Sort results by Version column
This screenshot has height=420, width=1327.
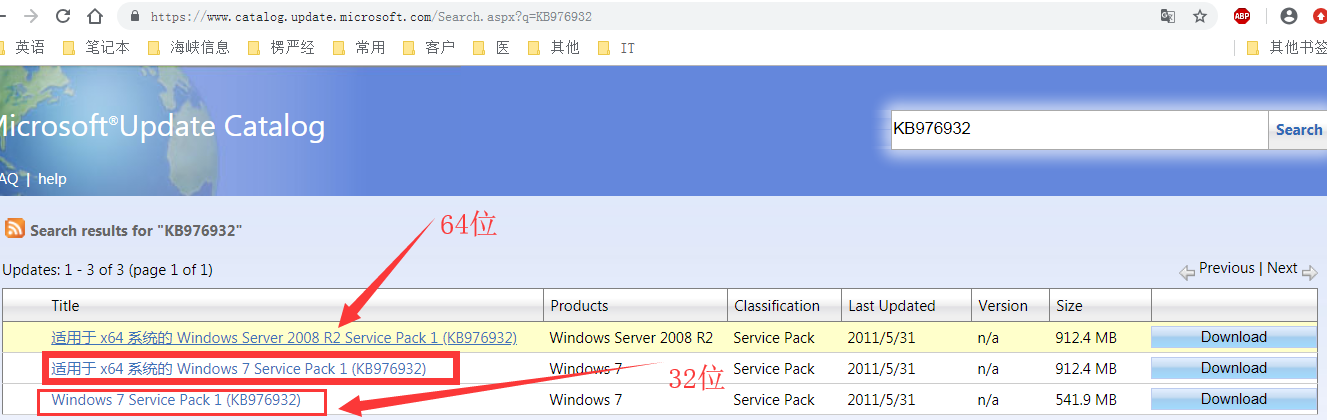[x=1003, y=306]
